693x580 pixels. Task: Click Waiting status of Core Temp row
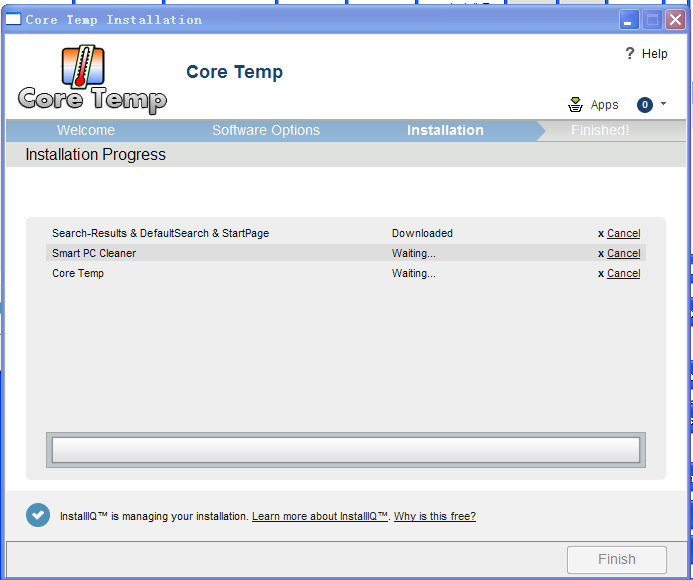tap(414, 273)
